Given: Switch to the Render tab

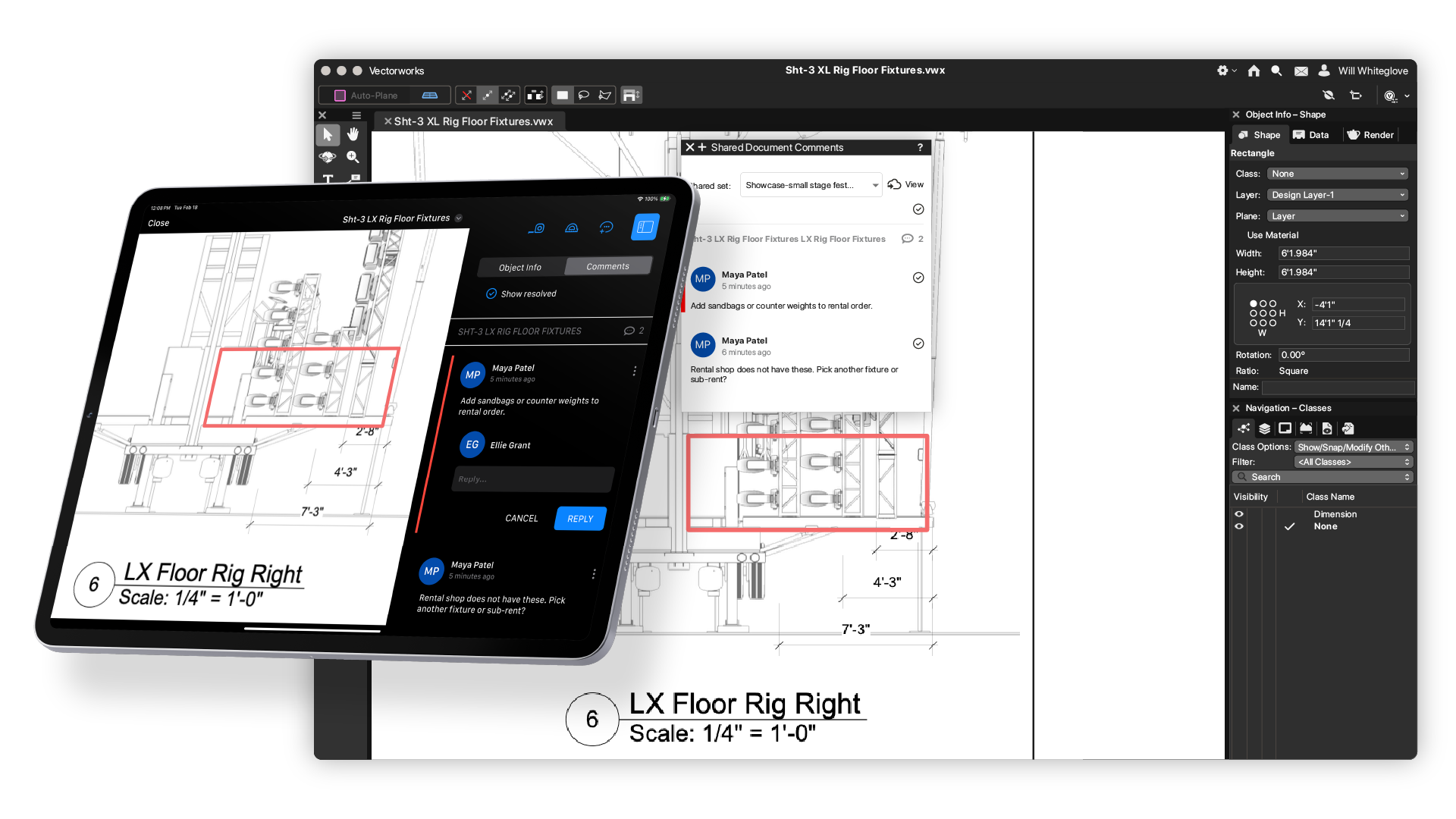Looking at the screenshot, I should 1370,135.
